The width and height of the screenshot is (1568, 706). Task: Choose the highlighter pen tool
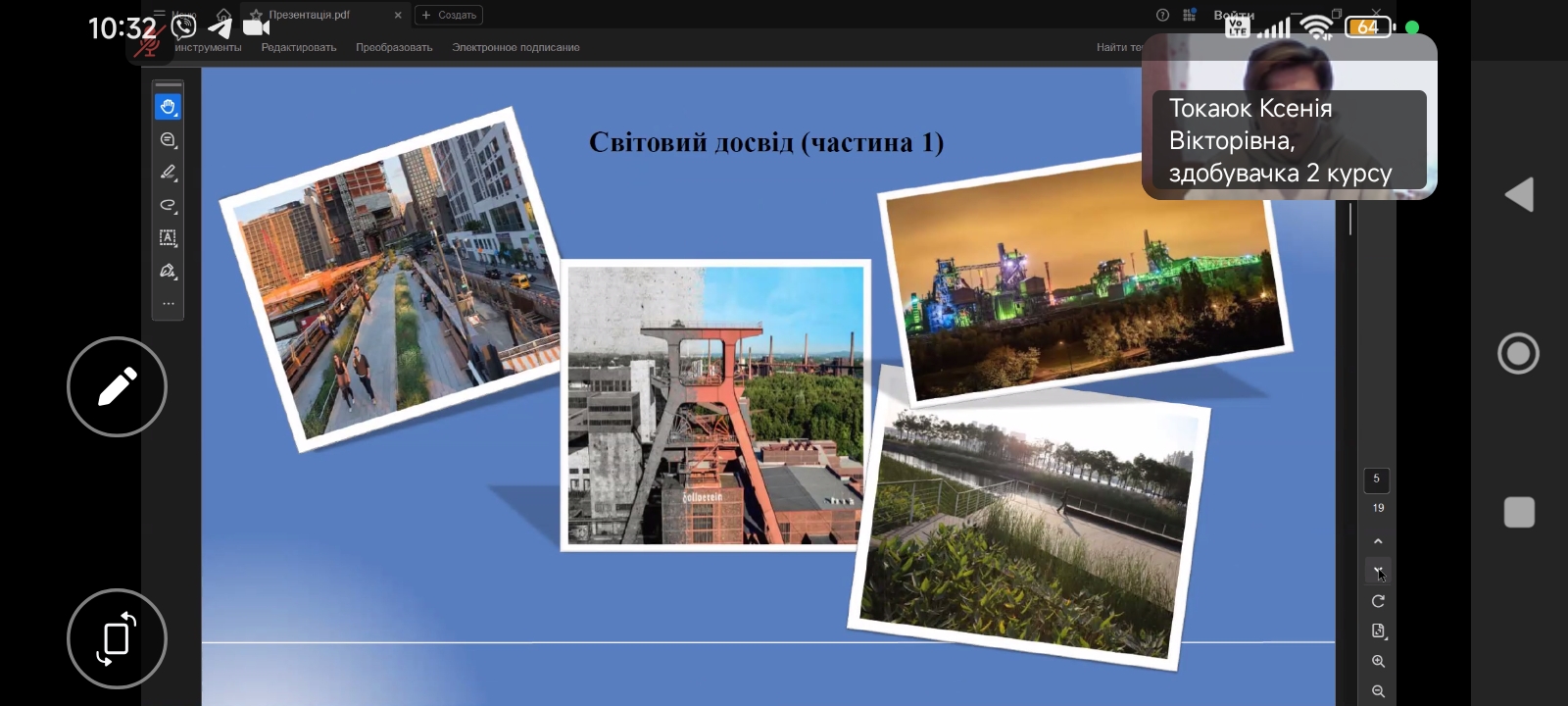[x=168, y=173]
